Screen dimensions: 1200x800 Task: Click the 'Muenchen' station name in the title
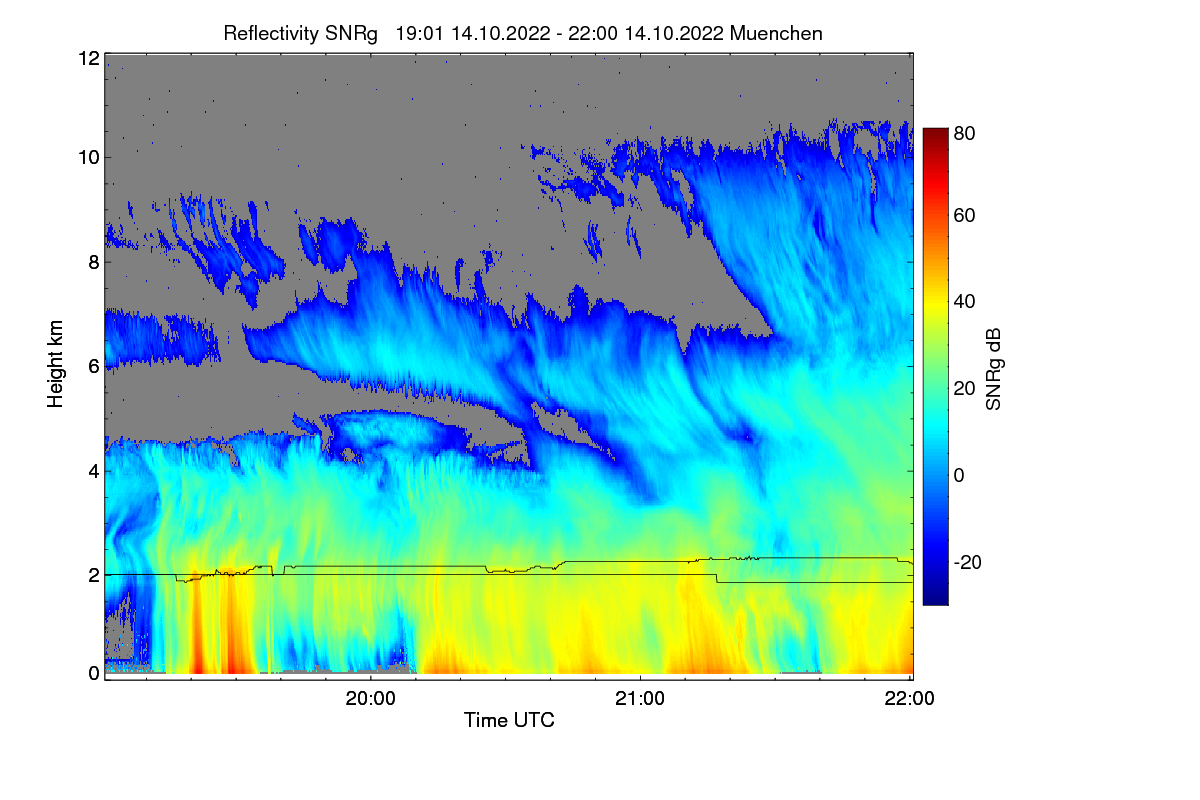(x=777, y=33)
